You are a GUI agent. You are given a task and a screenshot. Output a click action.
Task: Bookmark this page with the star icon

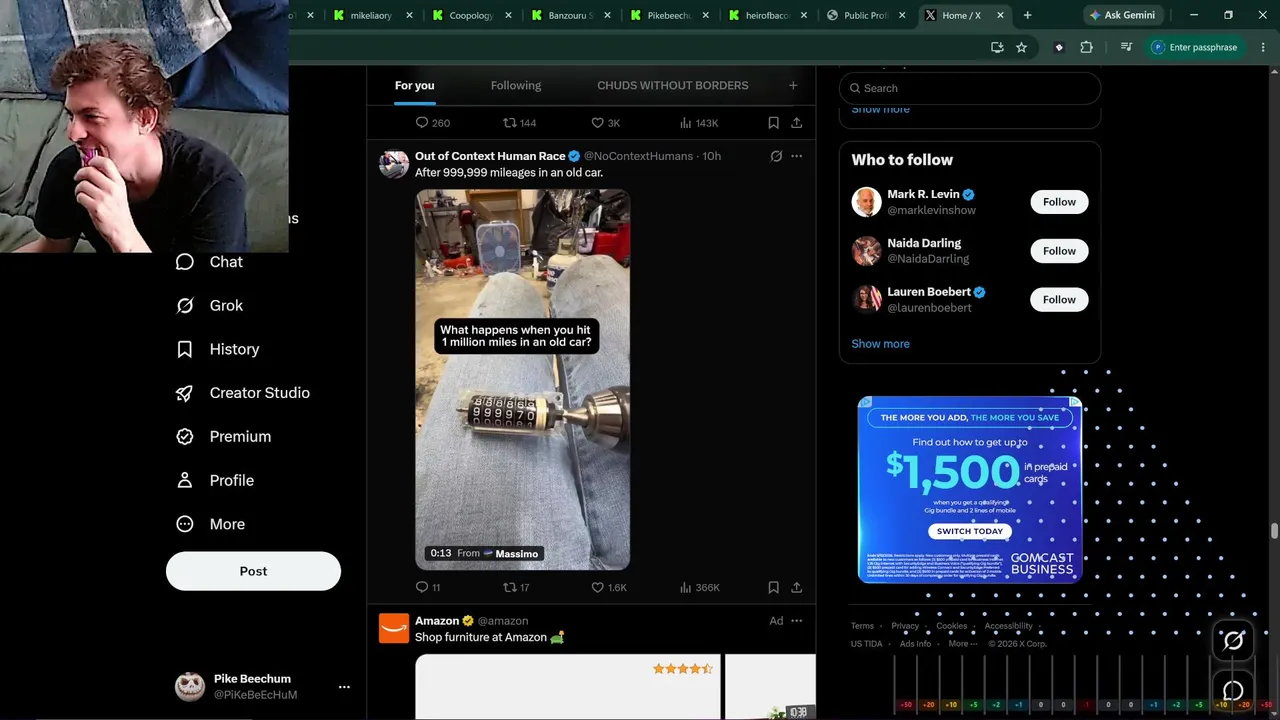click(1021, 47)
